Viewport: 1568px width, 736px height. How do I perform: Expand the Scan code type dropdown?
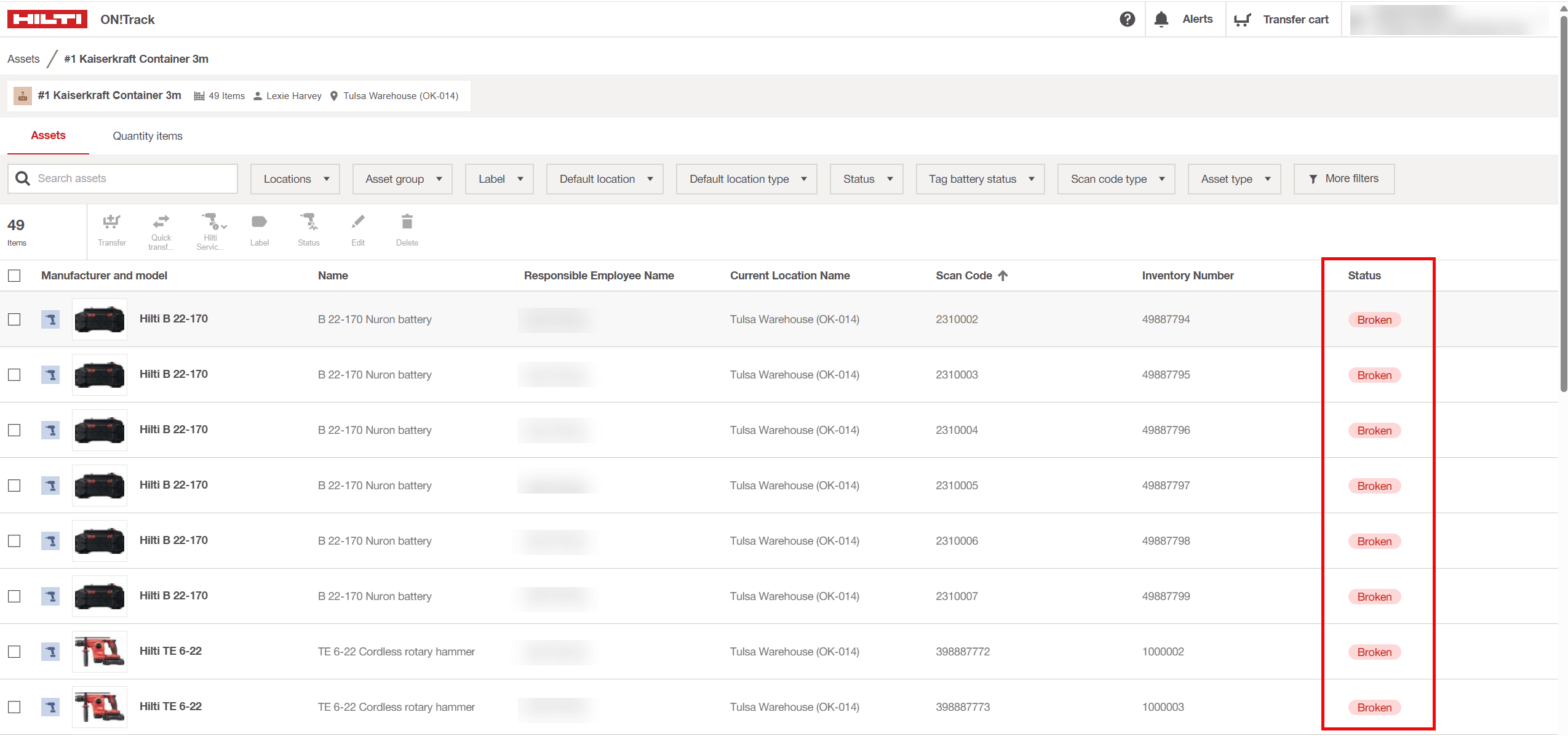(1116, 179)
